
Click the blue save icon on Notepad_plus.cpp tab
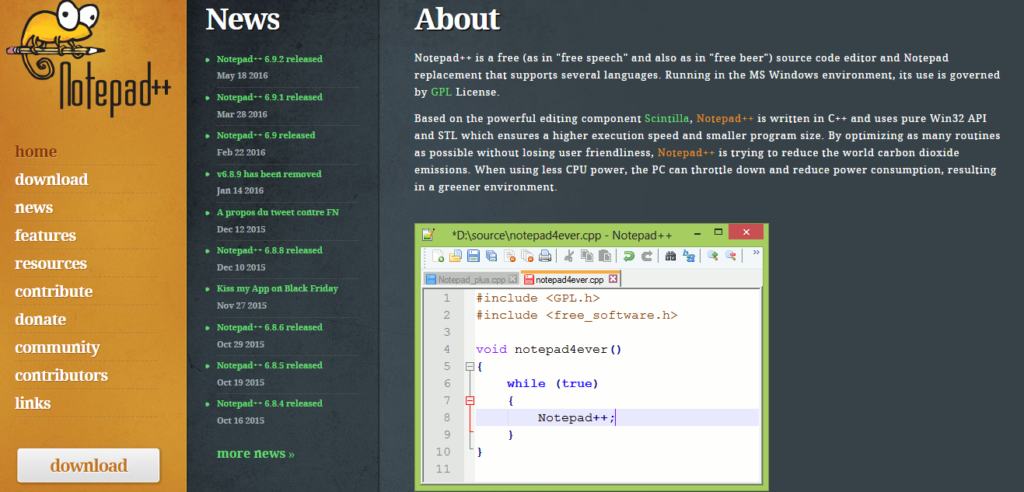(431, 279)
